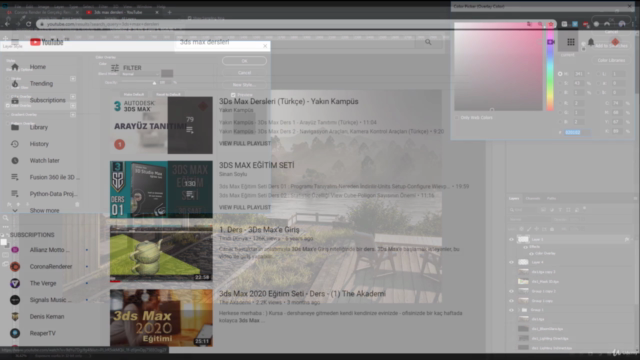Open the Layers panel options menu
The height and width of the screenshot is (360, 640).
[635, 198]
